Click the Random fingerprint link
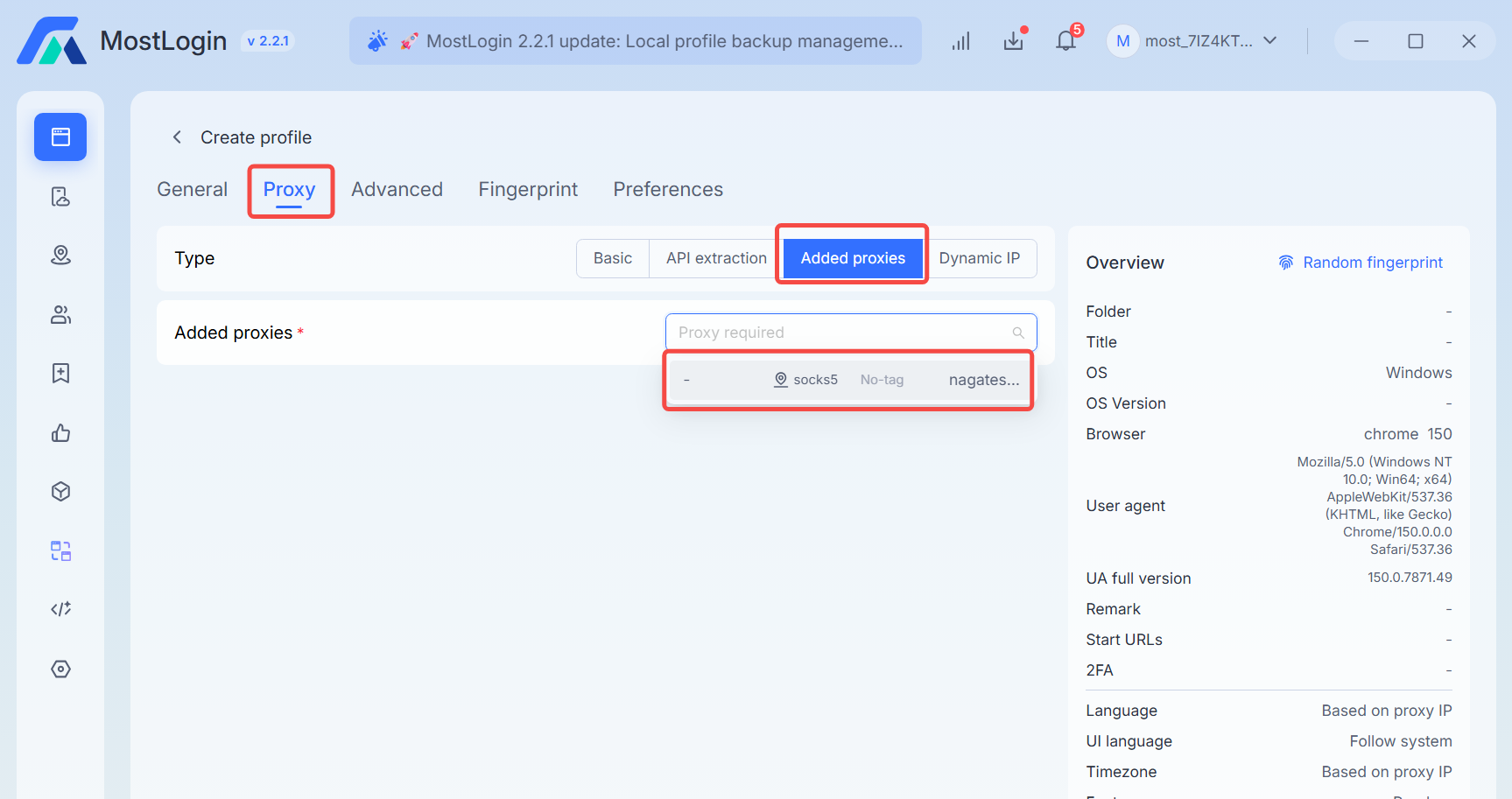Image resolution: width=1512 pixels, height=799 pixels. pyautogui.click(x=1373, y=263)
